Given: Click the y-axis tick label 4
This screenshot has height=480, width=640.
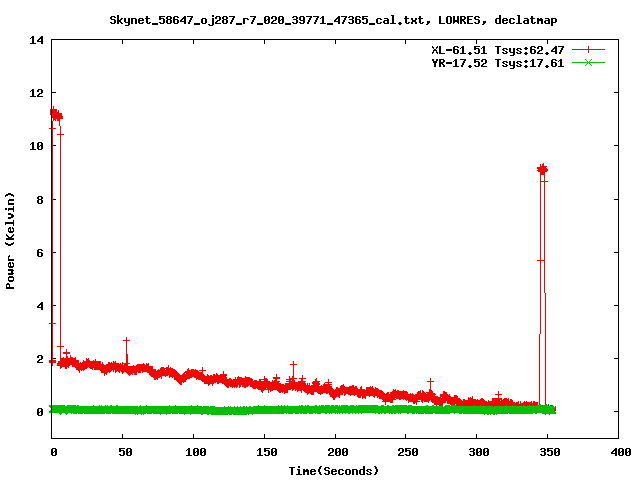Looking at the screenshot, I should click(40, 306).
